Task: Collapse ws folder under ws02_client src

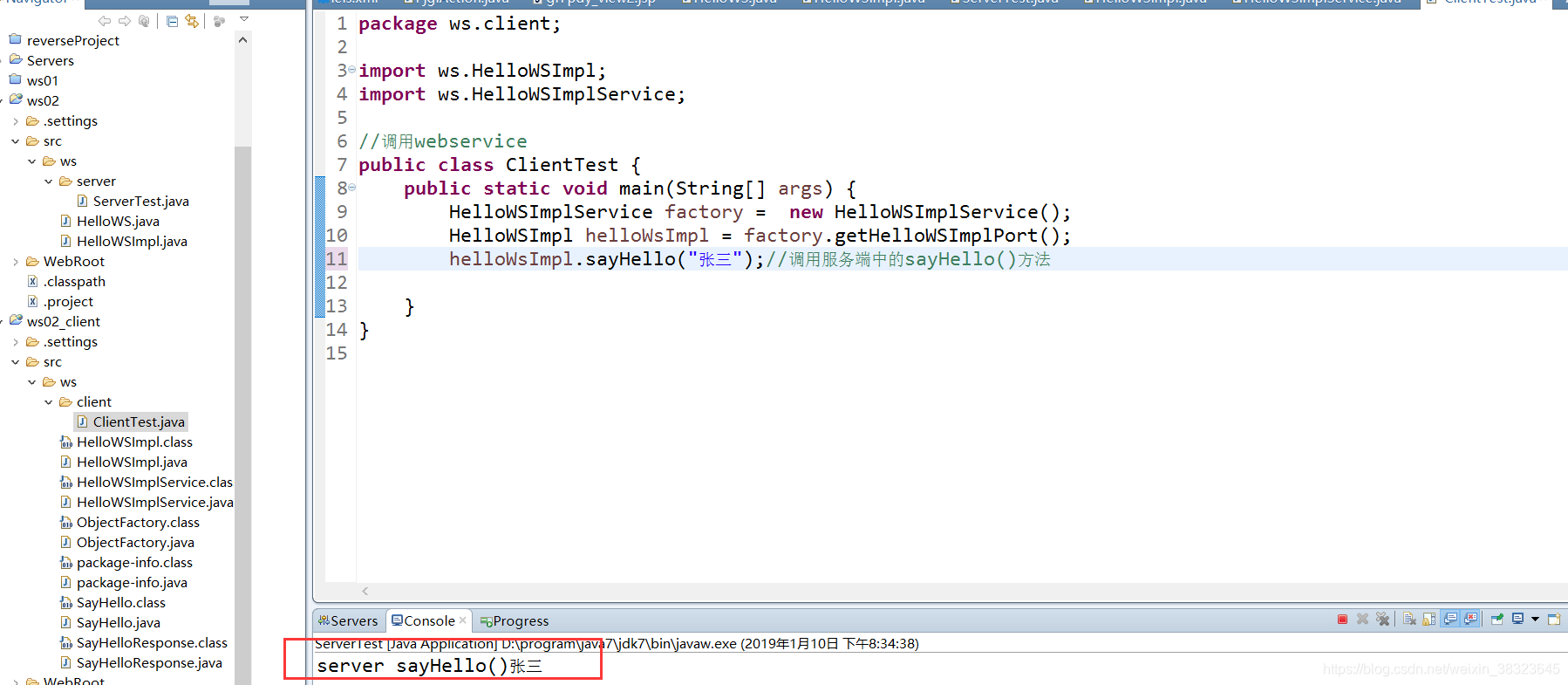Action: coord(32,382)
